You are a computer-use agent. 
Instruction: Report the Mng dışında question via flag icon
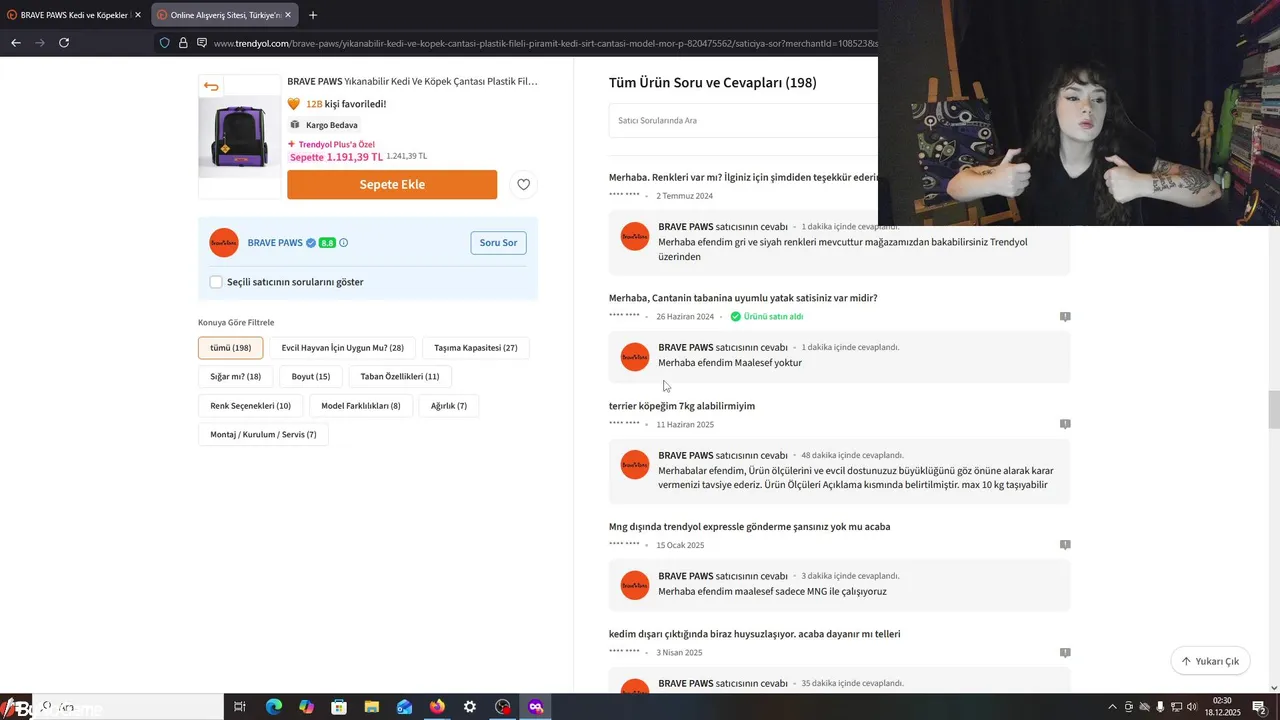click(1065, 545)
